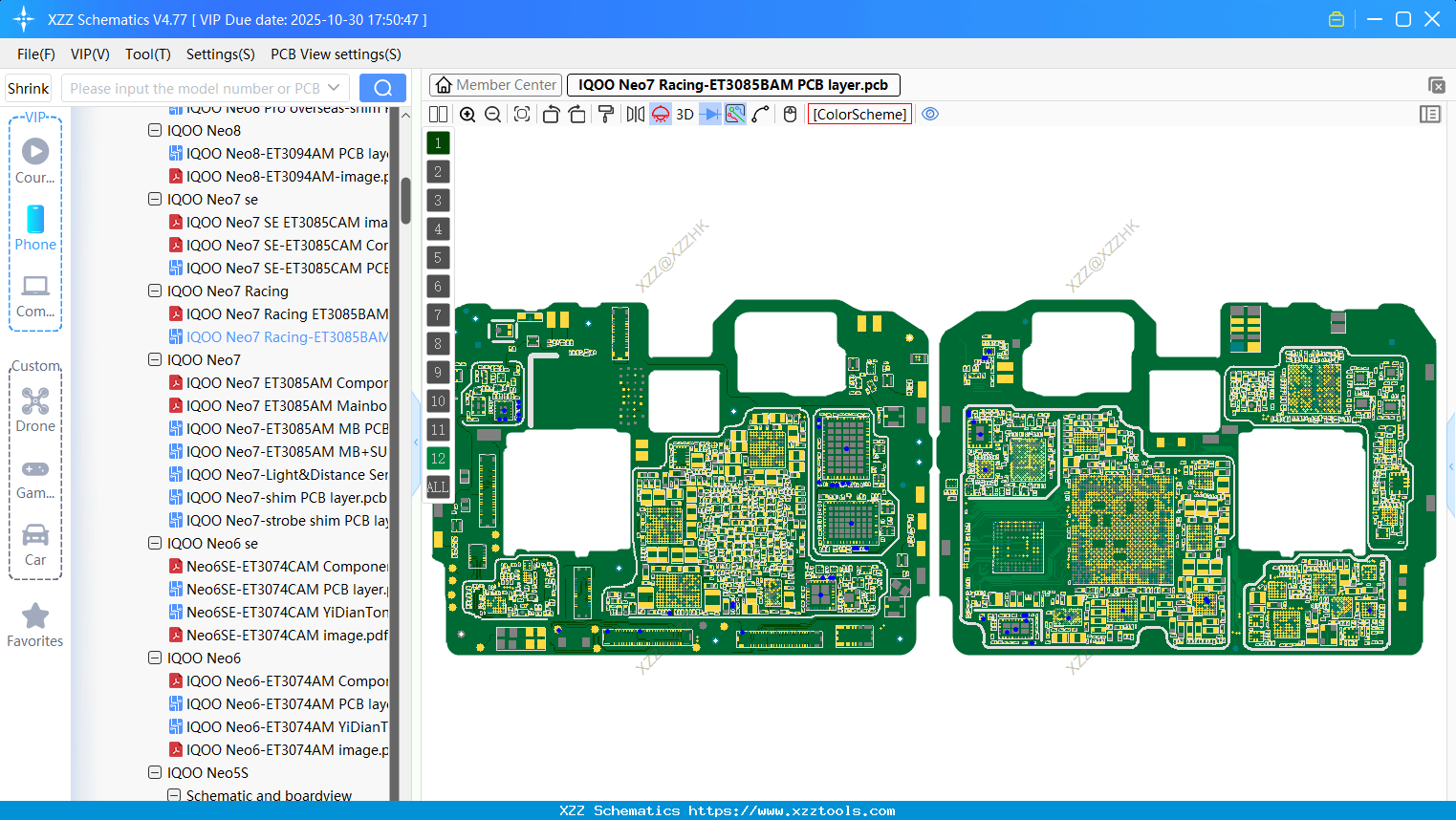The image size is (1456, 820).
Task: Toggle the eye visibility icon near ColorScheme
Action: tap(930, 114)
